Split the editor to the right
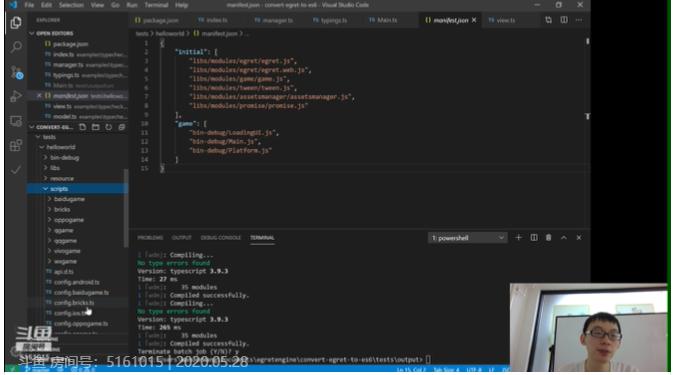Image resolution: width=673 pixels, height=375 pixels. coord(564,20)
